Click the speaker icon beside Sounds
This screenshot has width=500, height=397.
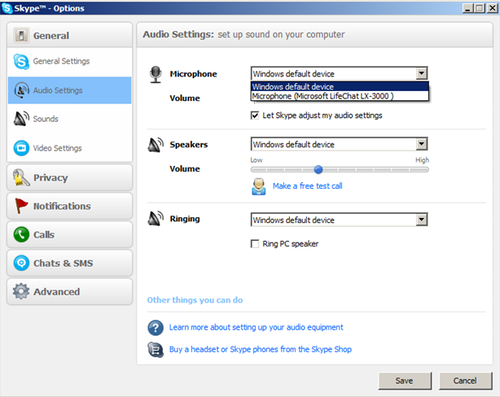(21, 119)
